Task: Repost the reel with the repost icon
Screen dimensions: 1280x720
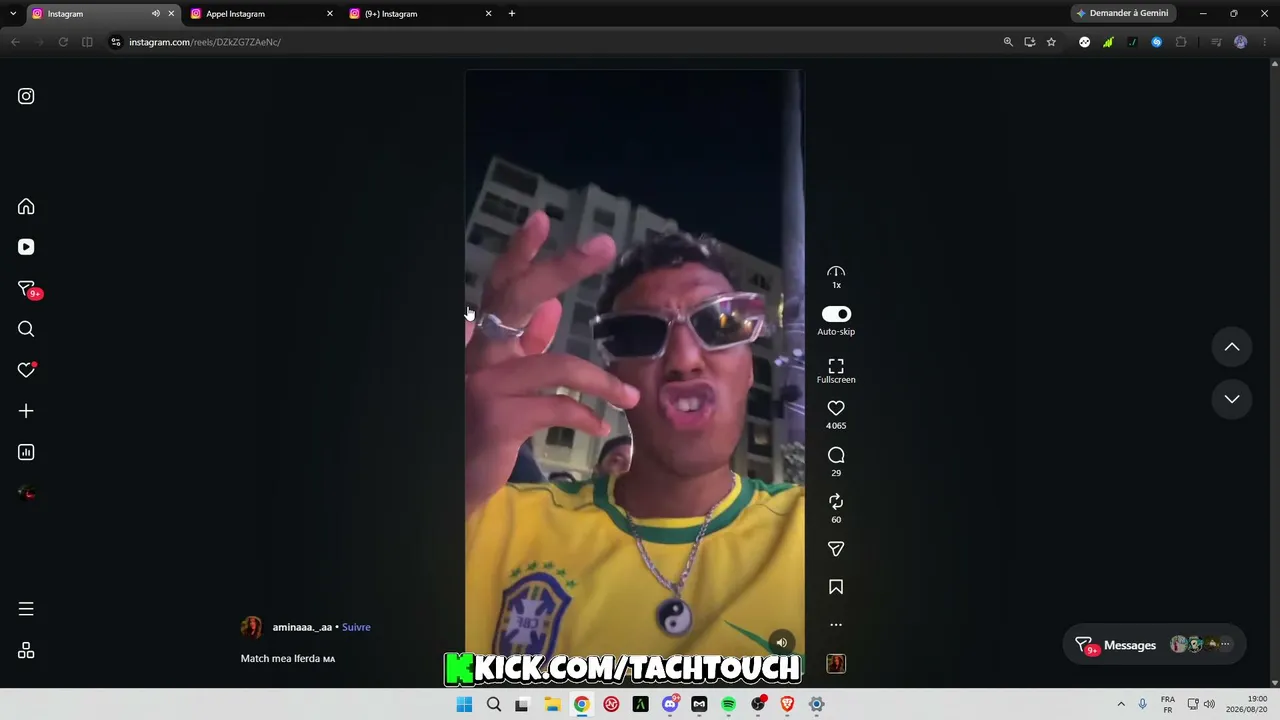Action: click(x=836, y=502)
